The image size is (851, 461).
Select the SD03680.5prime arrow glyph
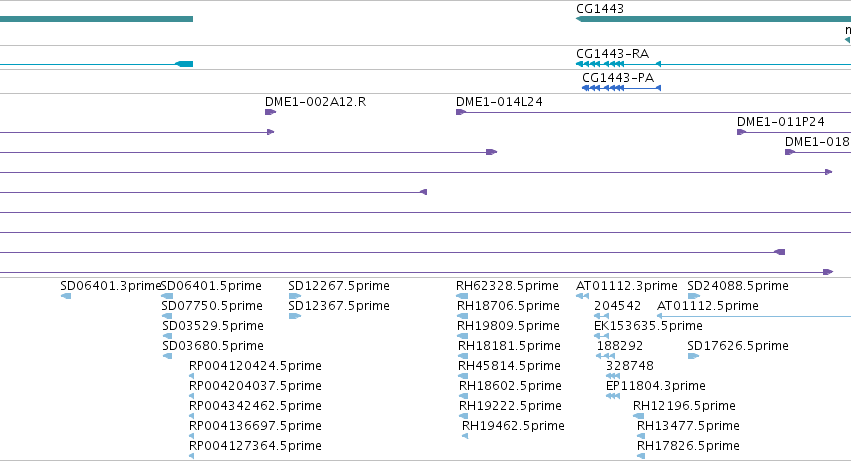tap(167, 356)
